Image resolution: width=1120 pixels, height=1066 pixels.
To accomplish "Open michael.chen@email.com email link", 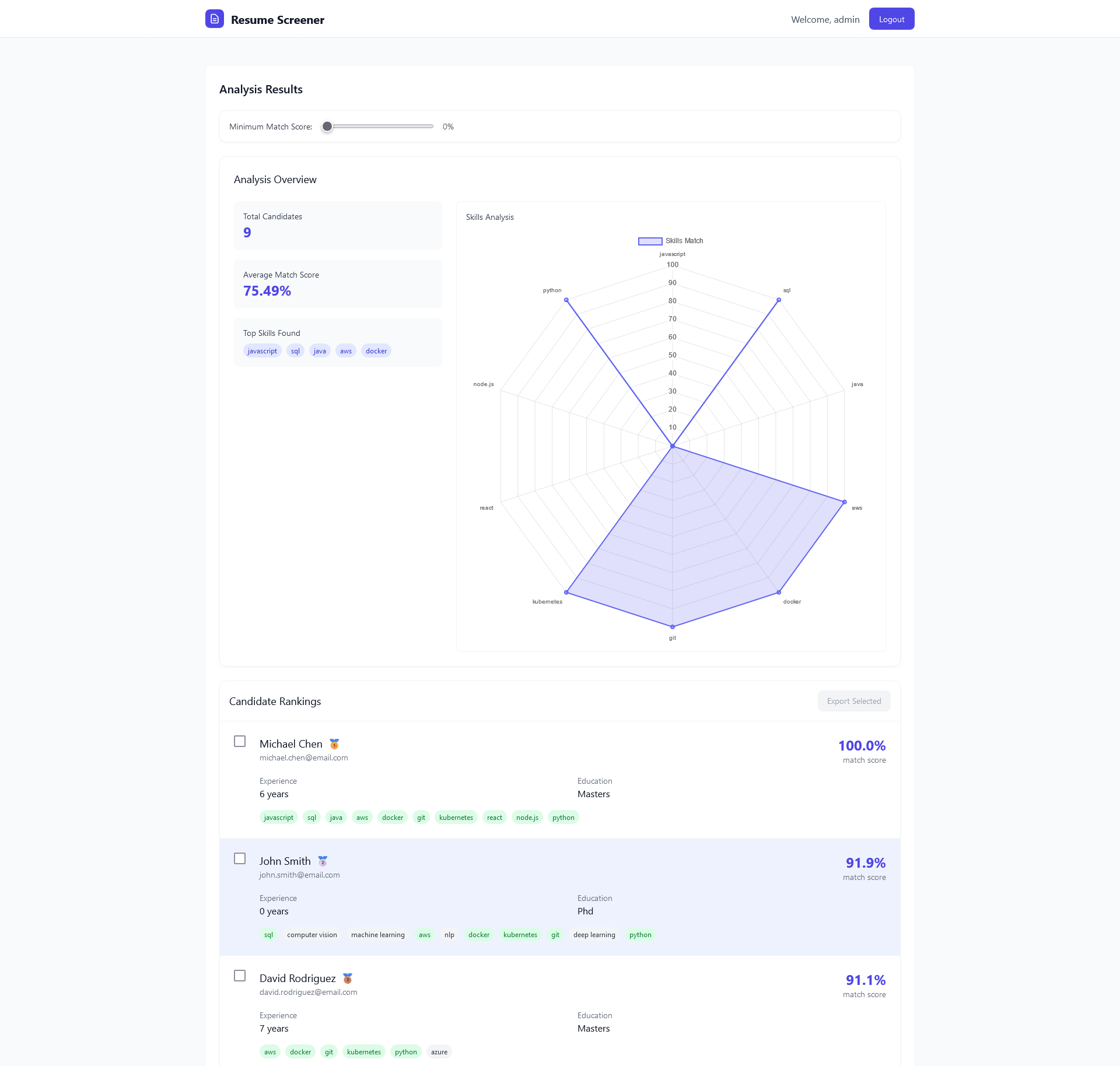I will [304, 758].
